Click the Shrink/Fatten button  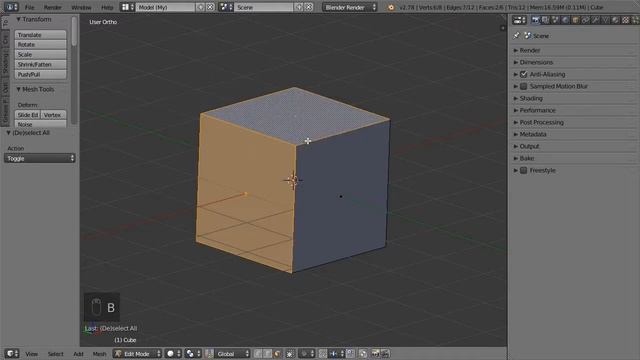[40, 64]
